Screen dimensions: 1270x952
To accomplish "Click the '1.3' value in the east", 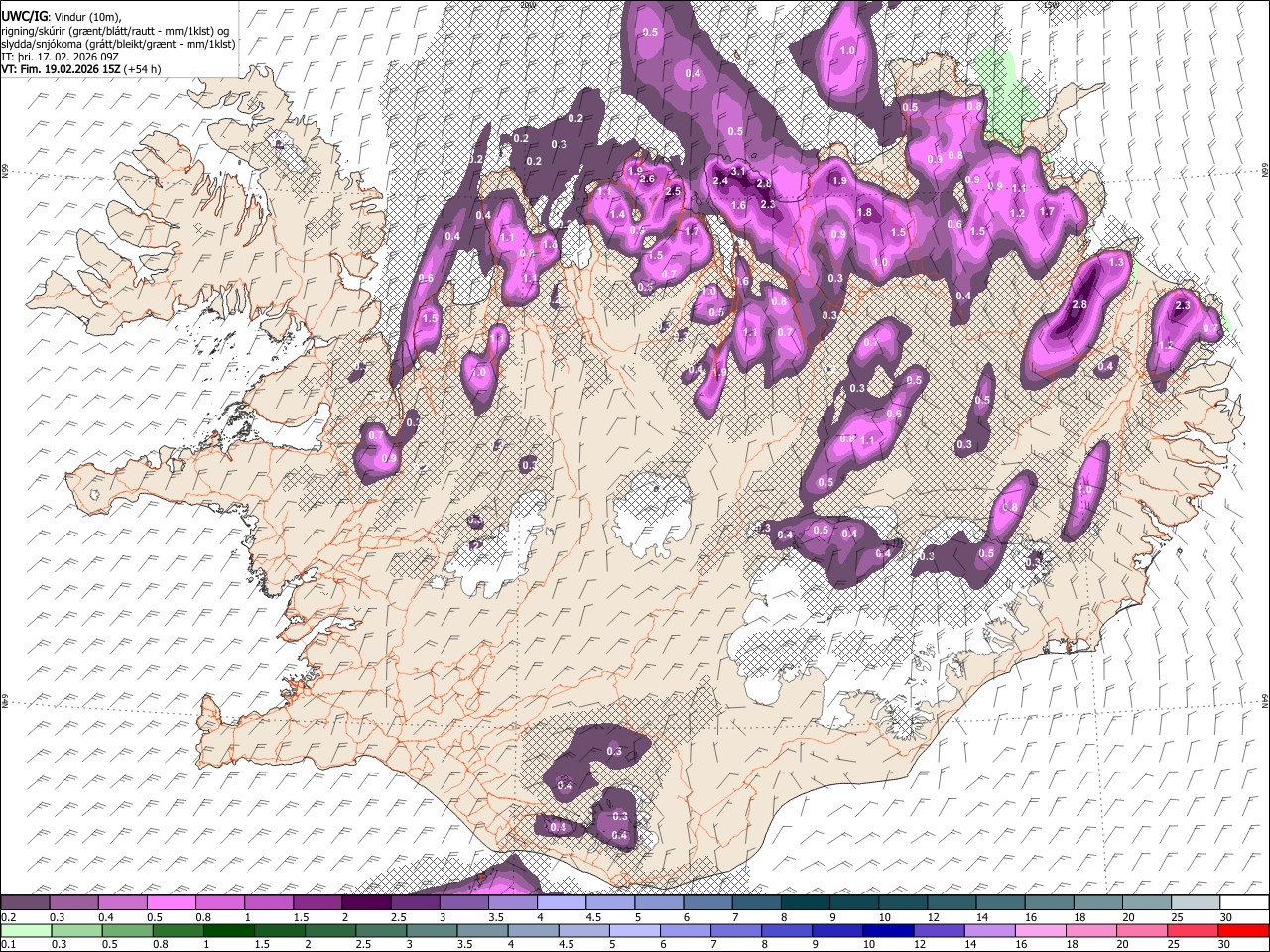I will [x=1117, y=262].
